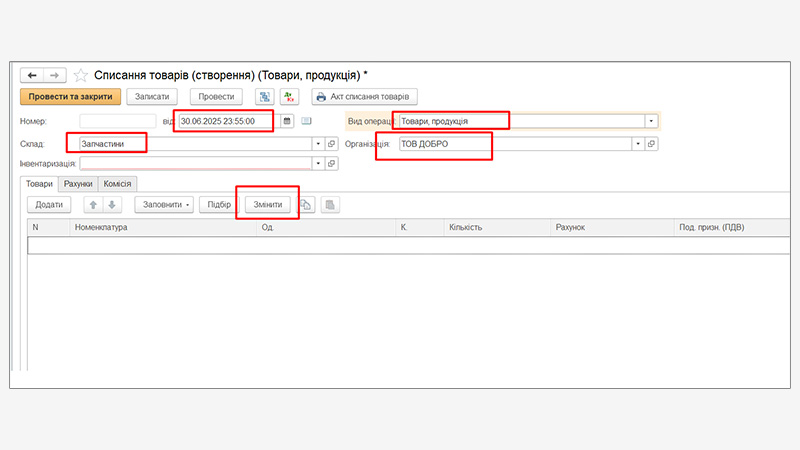Go back with the left arrow button
Viewport: 800px width, 450px height.
click(x=33, y=75)
